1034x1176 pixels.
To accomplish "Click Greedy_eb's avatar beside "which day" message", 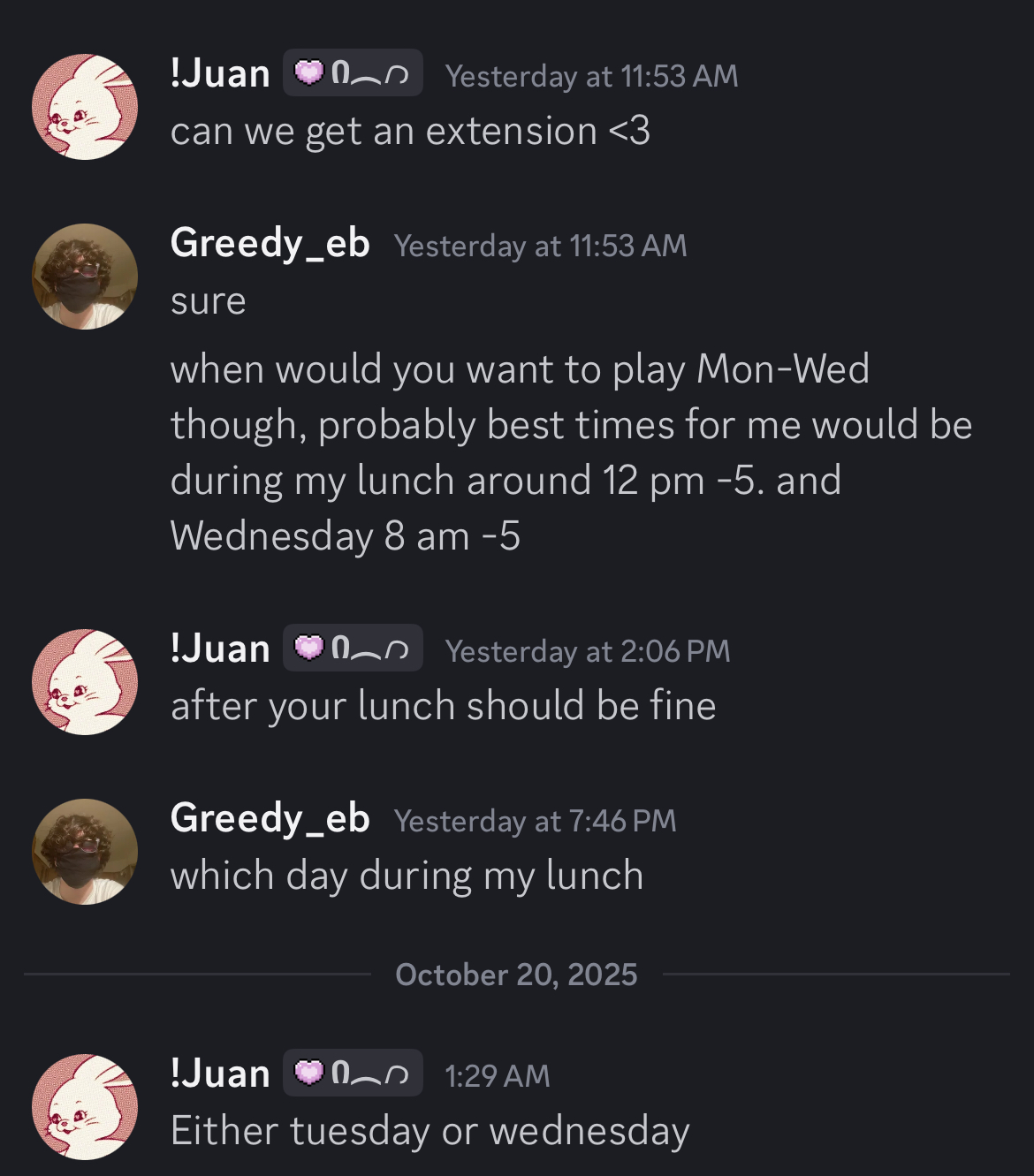I will coord(85,852).
